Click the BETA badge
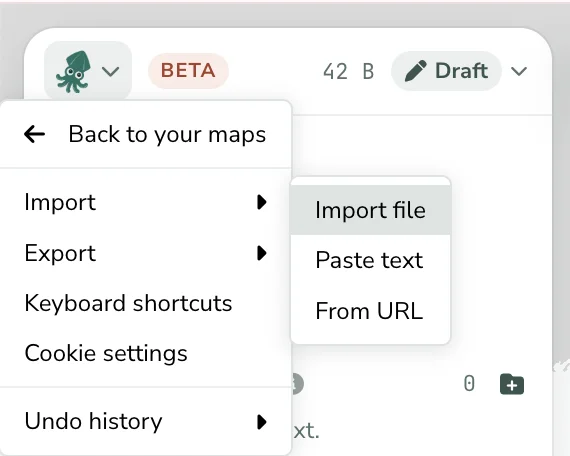The image size is (570, 456). pyautogui.click(x=188, y=71)
